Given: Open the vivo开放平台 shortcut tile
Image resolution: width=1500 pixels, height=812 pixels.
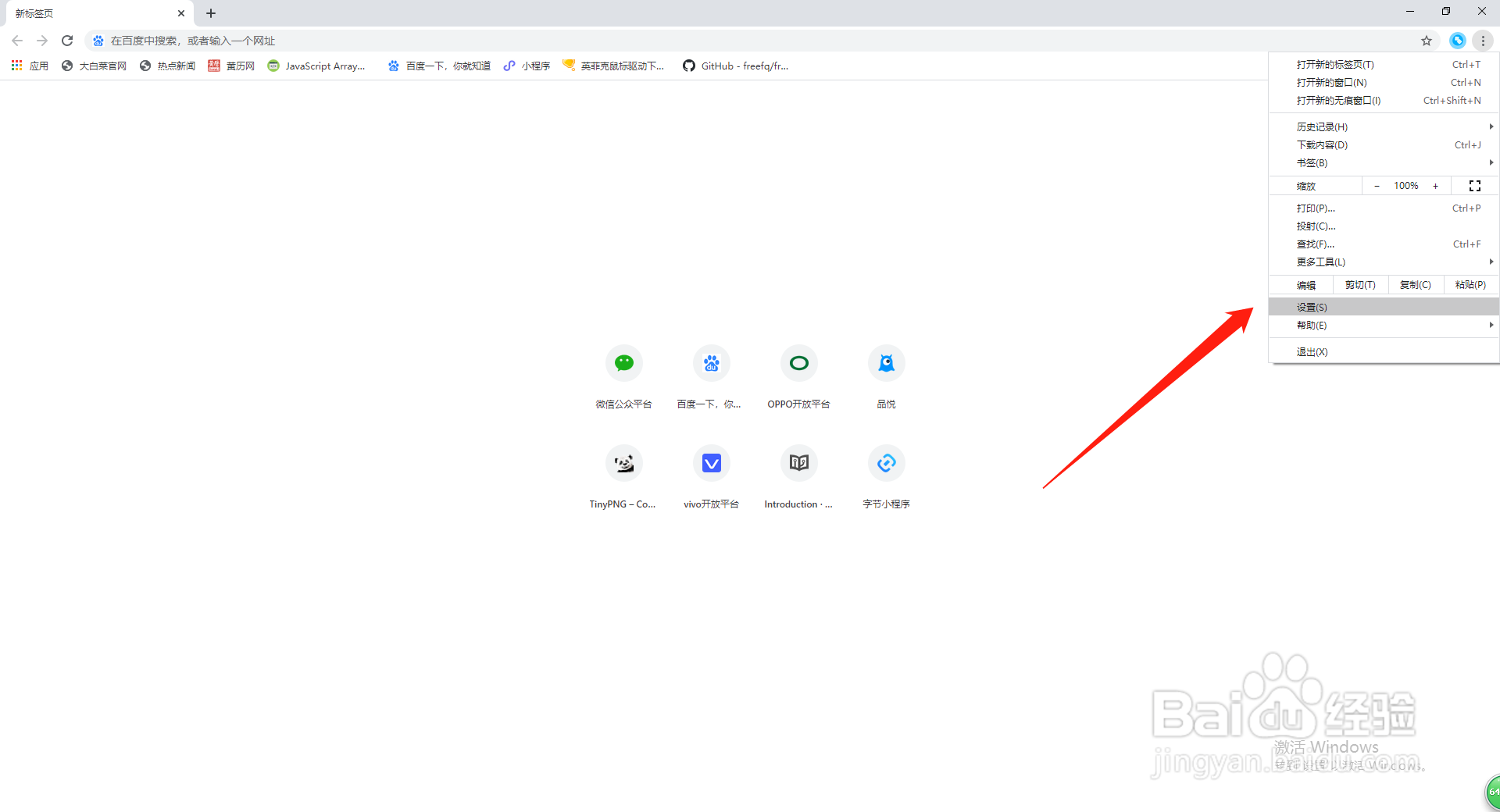Looking at the screenshot, I should (712, 478).
